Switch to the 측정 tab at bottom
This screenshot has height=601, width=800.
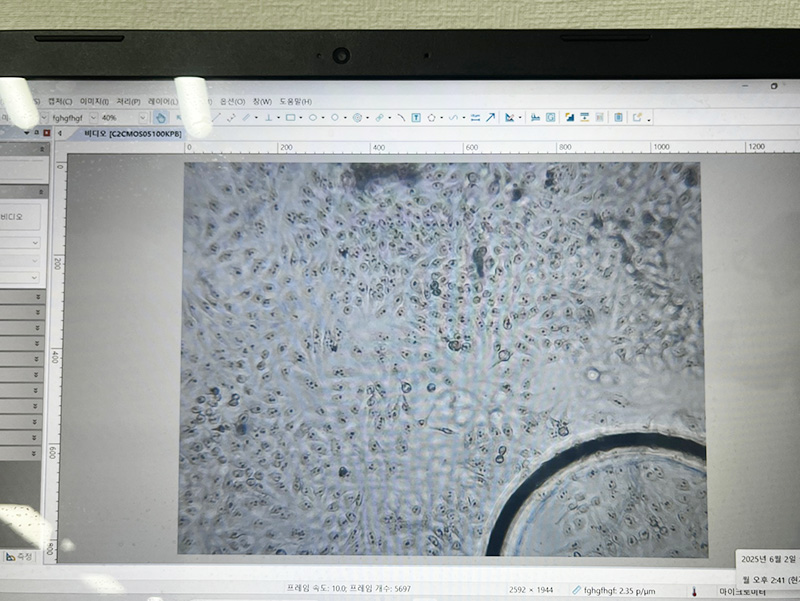coord(22,556)
